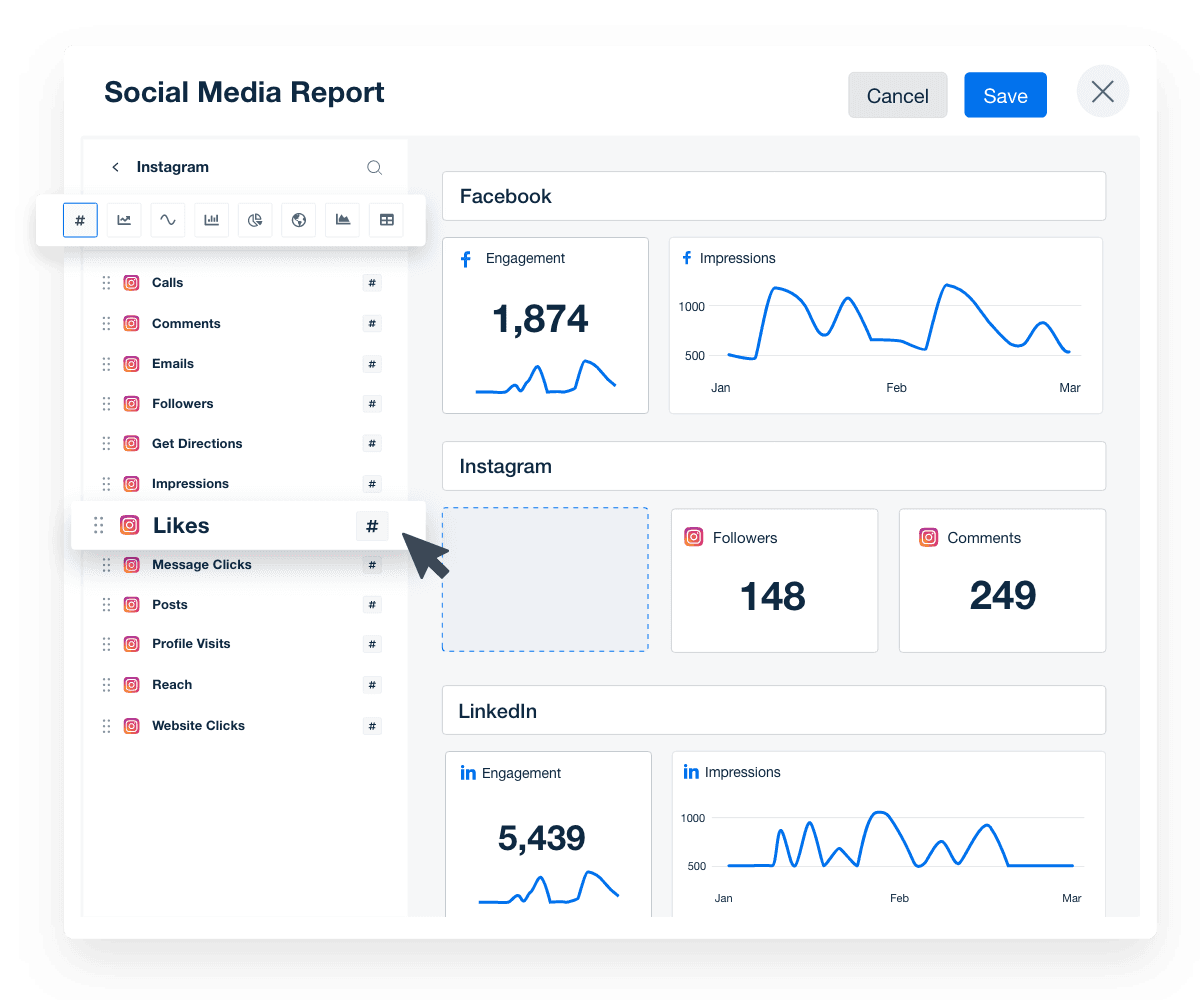This screenshot has width=1200, height=1000.
Task: Select the area chart widget icon
Action: point(342,220)
